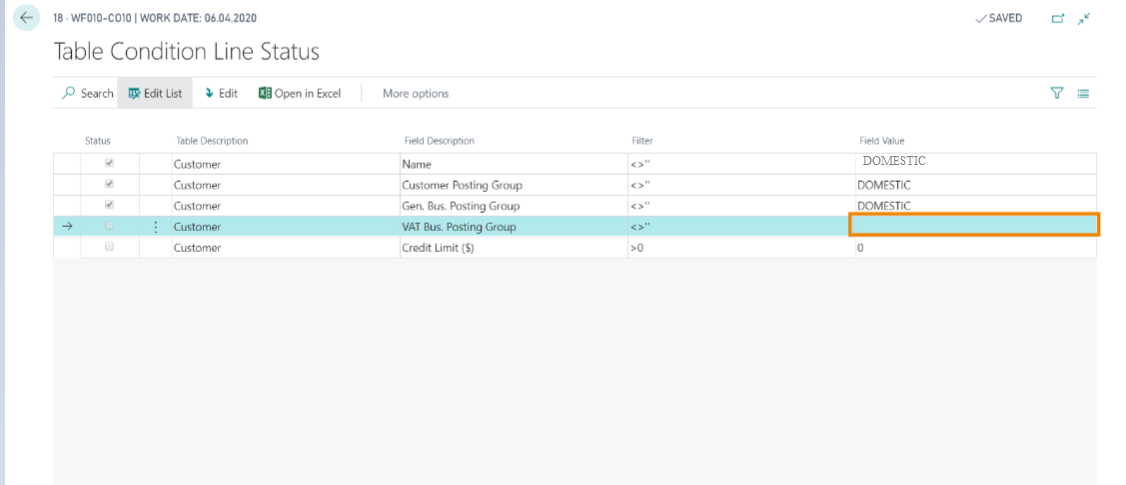
Task: Open the filter pane funnel icon
Action: pyautogui.click(x=1056, y=93)
